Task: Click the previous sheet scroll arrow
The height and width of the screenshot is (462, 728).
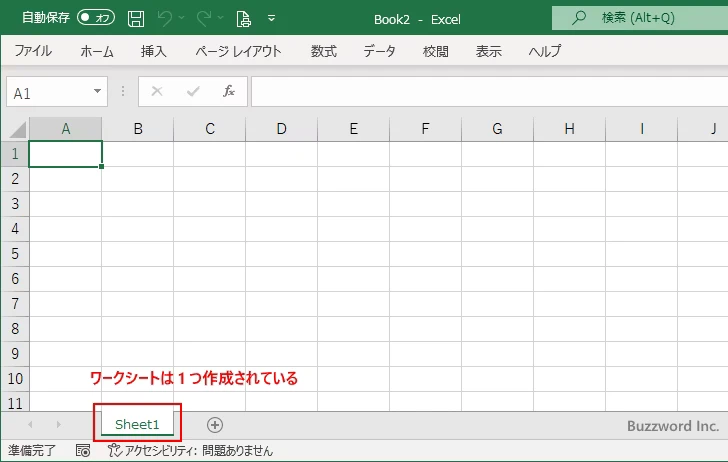Action: (x=30, y=424)
